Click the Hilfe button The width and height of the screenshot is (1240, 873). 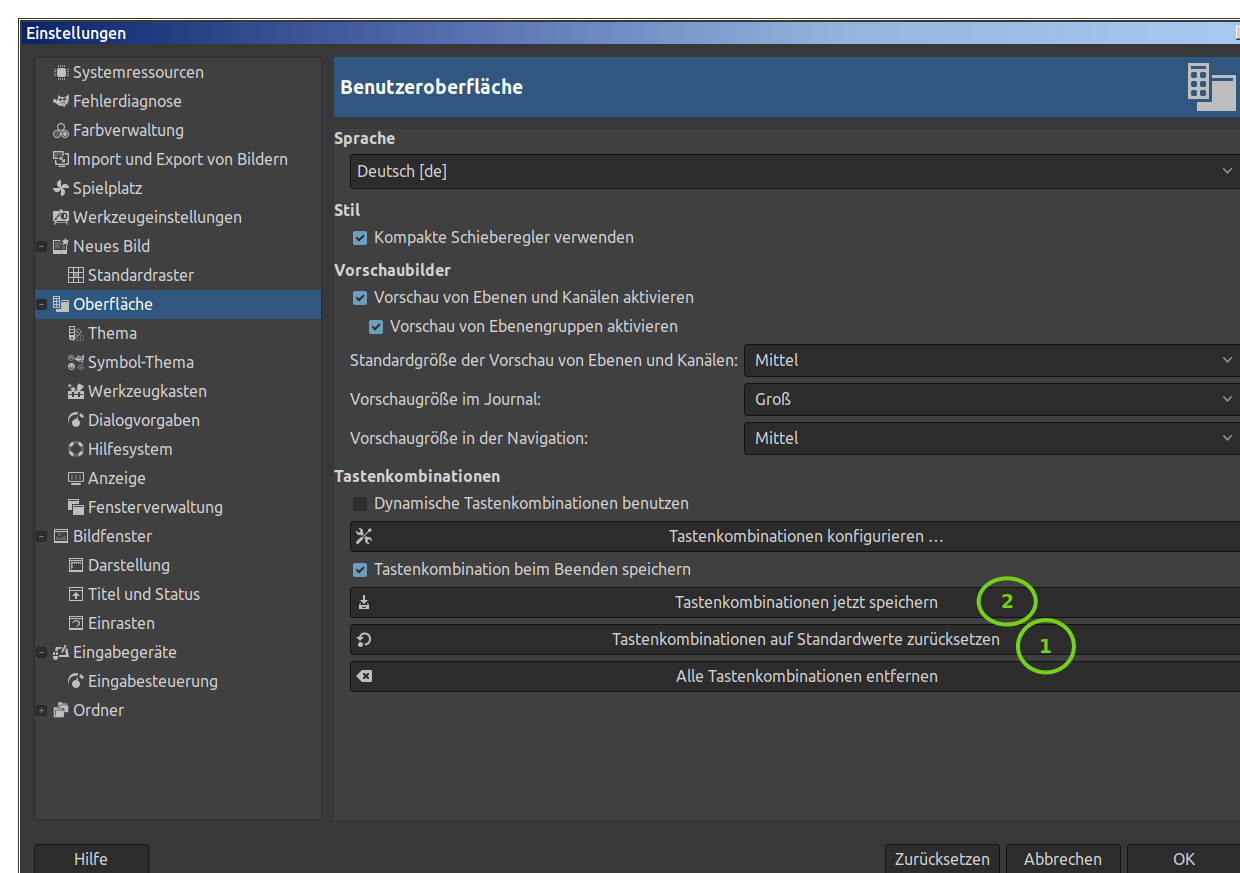91,859
